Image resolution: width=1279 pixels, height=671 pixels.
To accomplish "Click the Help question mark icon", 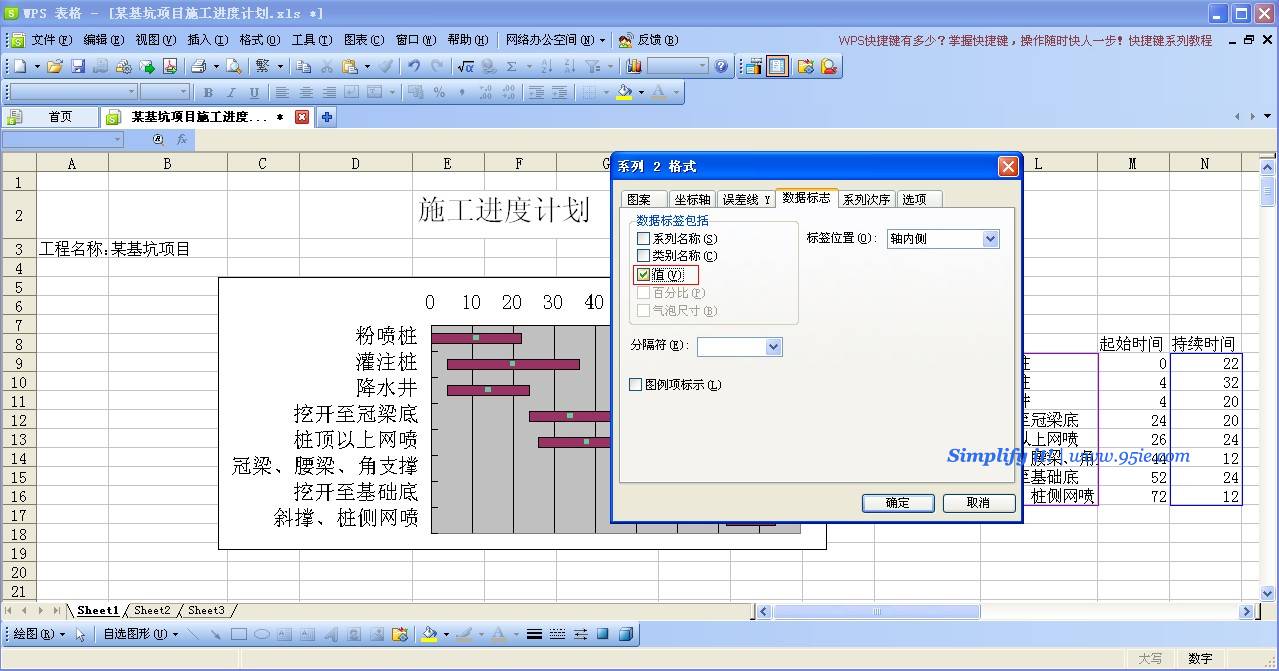I will 722,66.
